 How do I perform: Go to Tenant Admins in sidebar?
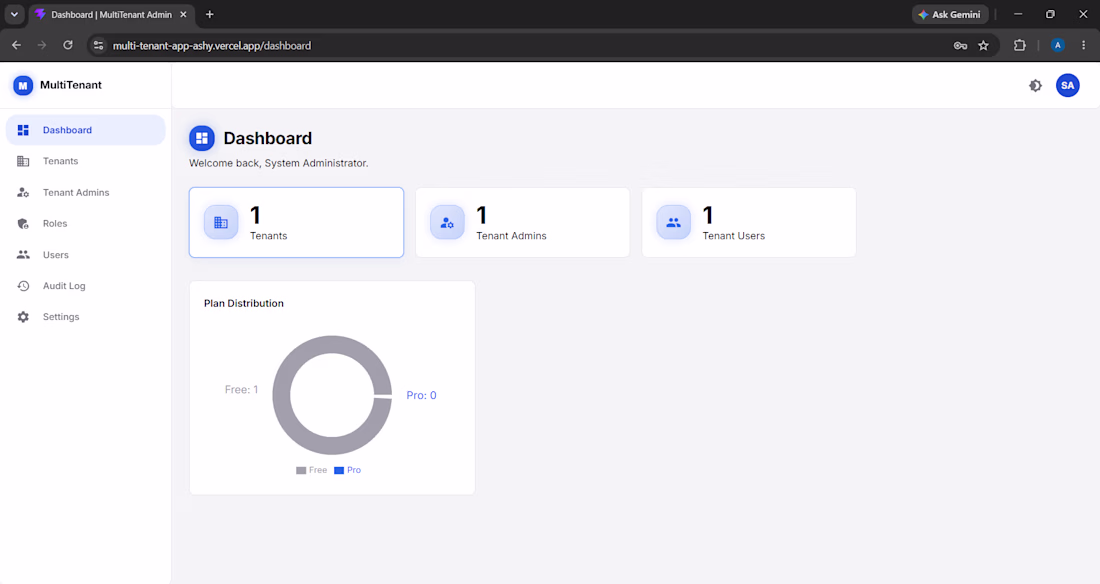coord(76,192)
